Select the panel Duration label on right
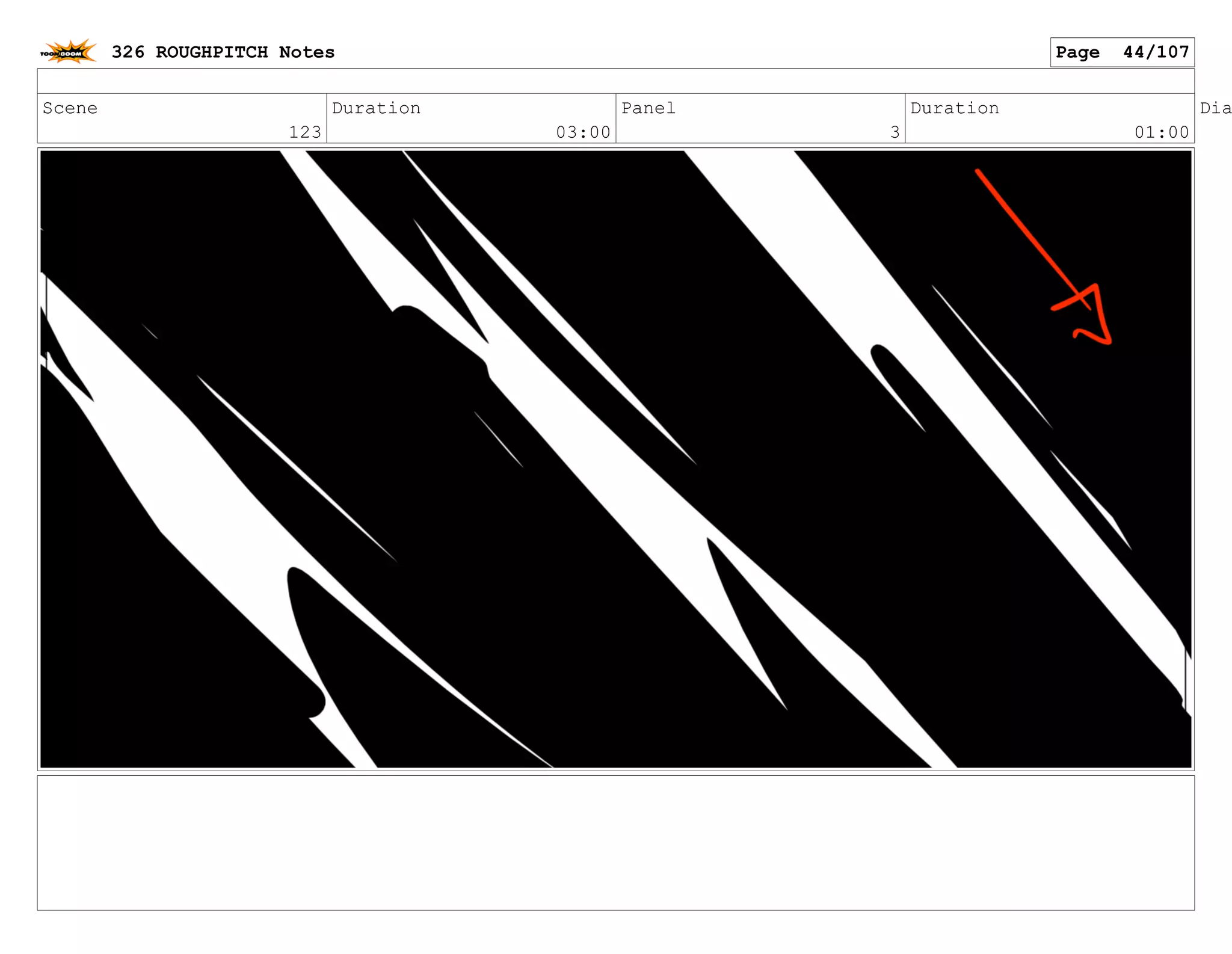1232x954 pixels. point(954,108)
